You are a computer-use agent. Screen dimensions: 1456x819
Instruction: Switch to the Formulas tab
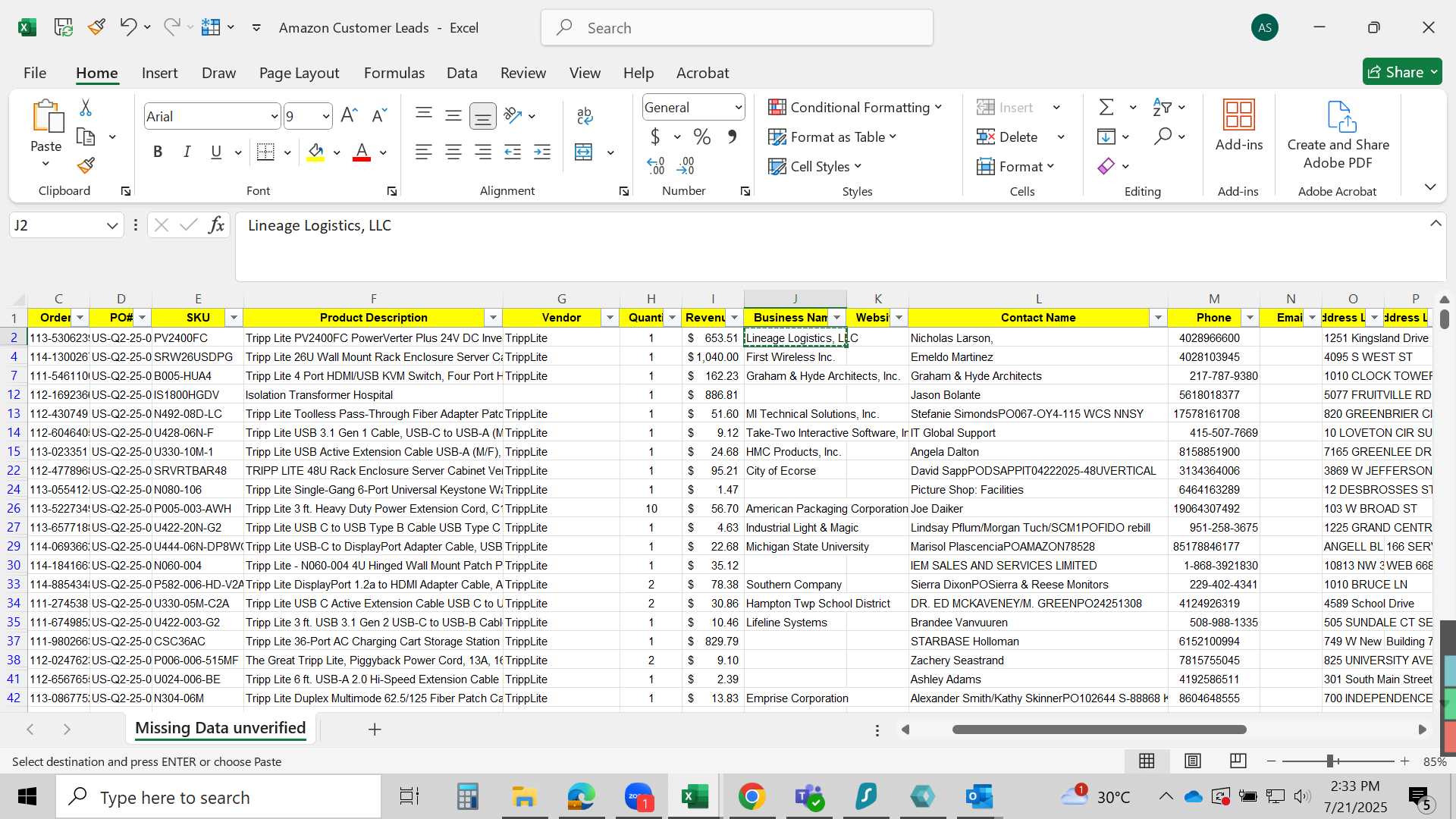coord(394,73)
